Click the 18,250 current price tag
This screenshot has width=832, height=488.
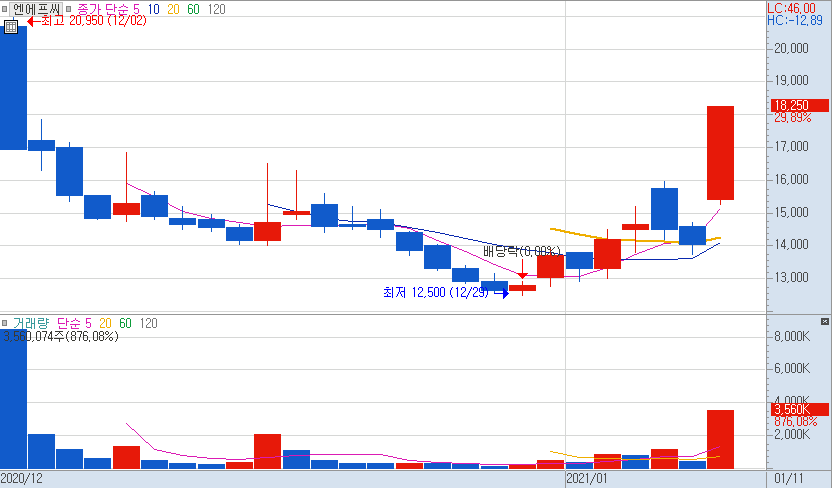(799, 105)
